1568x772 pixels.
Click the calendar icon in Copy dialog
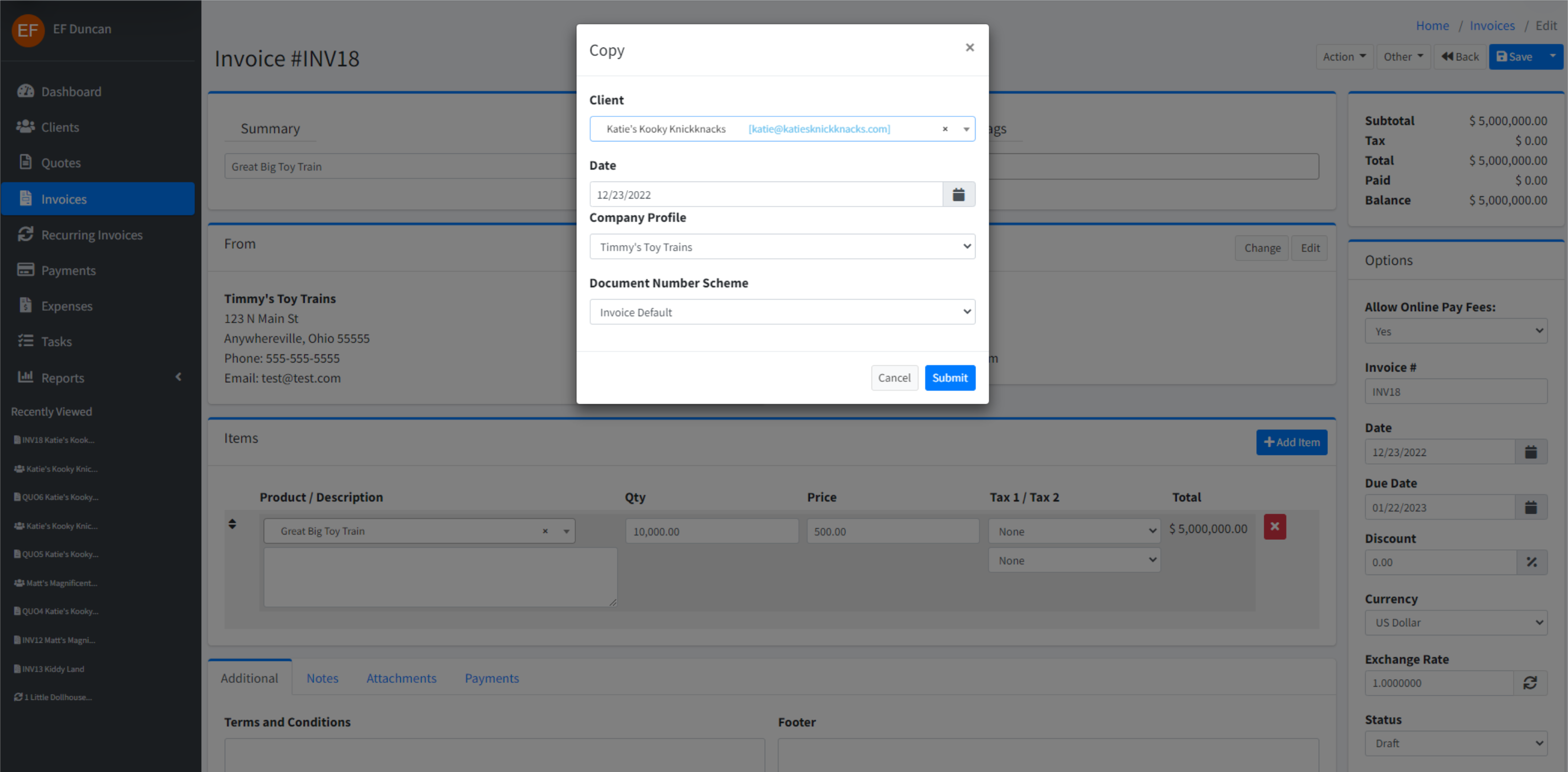pyautogui.click(x=958, y=194)
